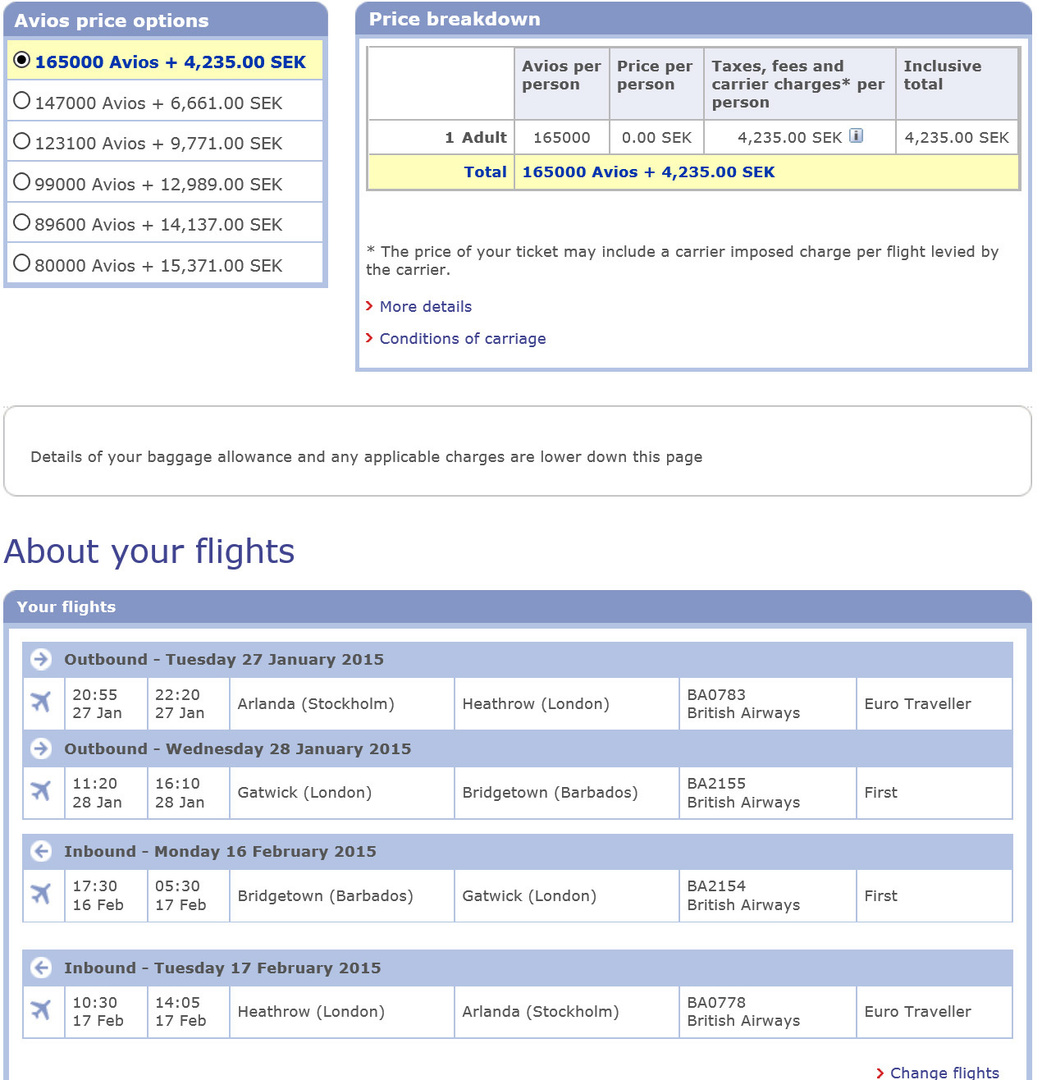
Task: Click the airplane icon for flight BA2154
Action: point(41,895)
